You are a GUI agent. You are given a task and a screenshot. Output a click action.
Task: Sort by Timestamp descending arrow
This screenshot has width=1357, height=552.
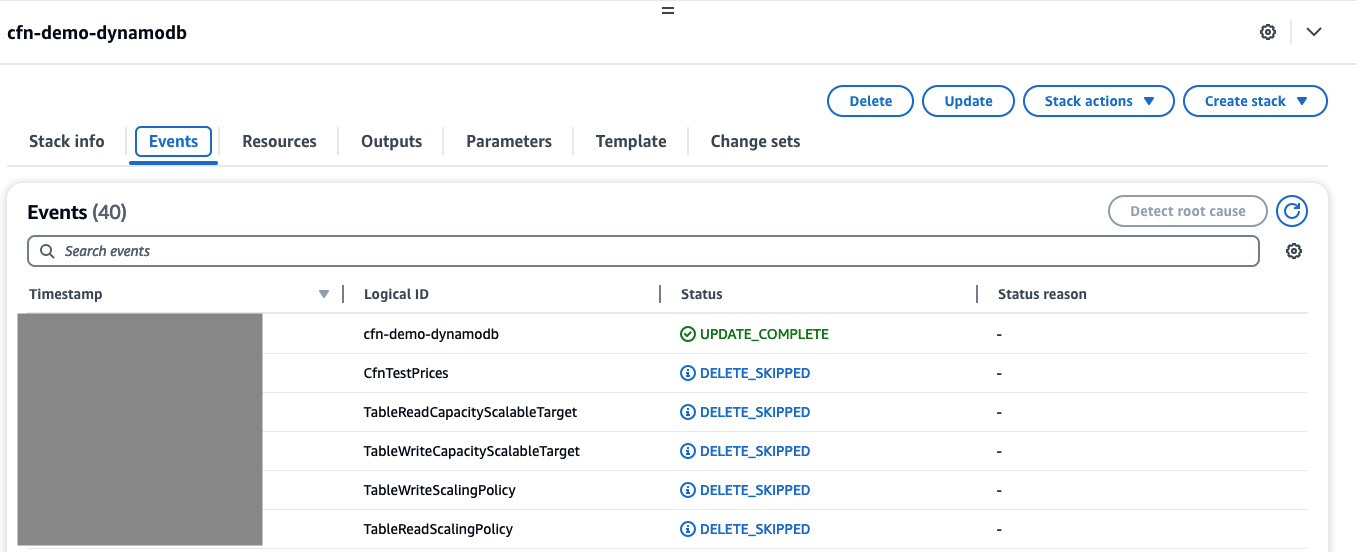[323, 294]
